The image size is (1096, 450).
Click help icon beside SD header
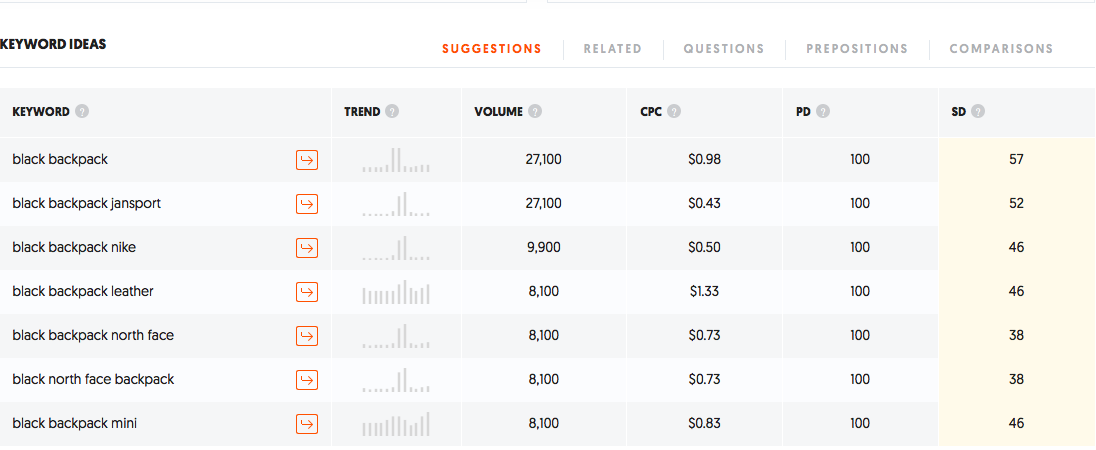pyautogui.click(x=978, y=112)
